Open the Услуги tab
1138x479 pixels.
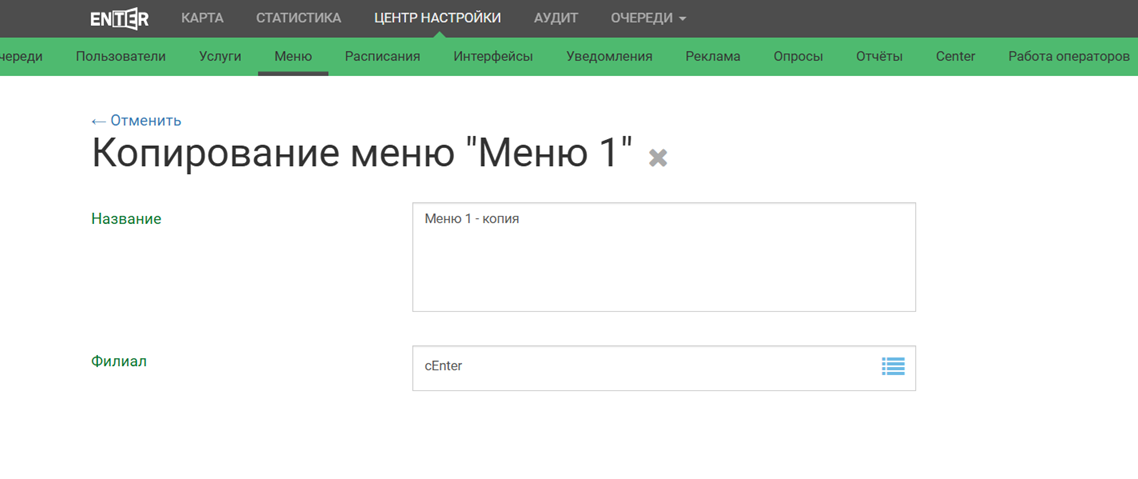220,56
